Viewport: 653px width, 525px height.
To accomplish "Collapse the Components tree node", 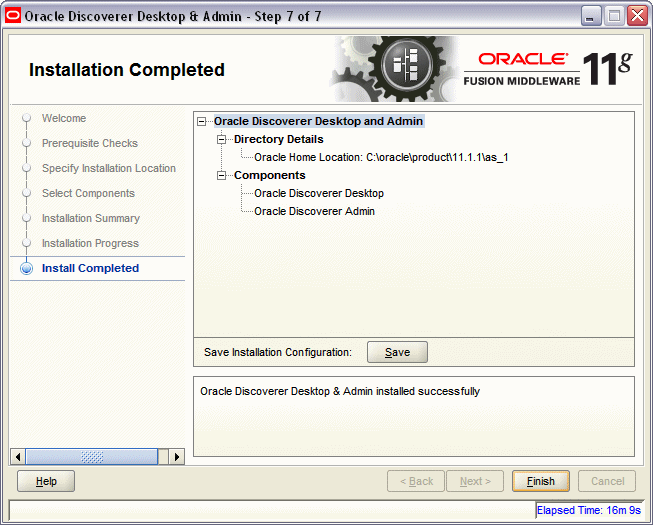I will pyautogui.click(x=222, y=176).
